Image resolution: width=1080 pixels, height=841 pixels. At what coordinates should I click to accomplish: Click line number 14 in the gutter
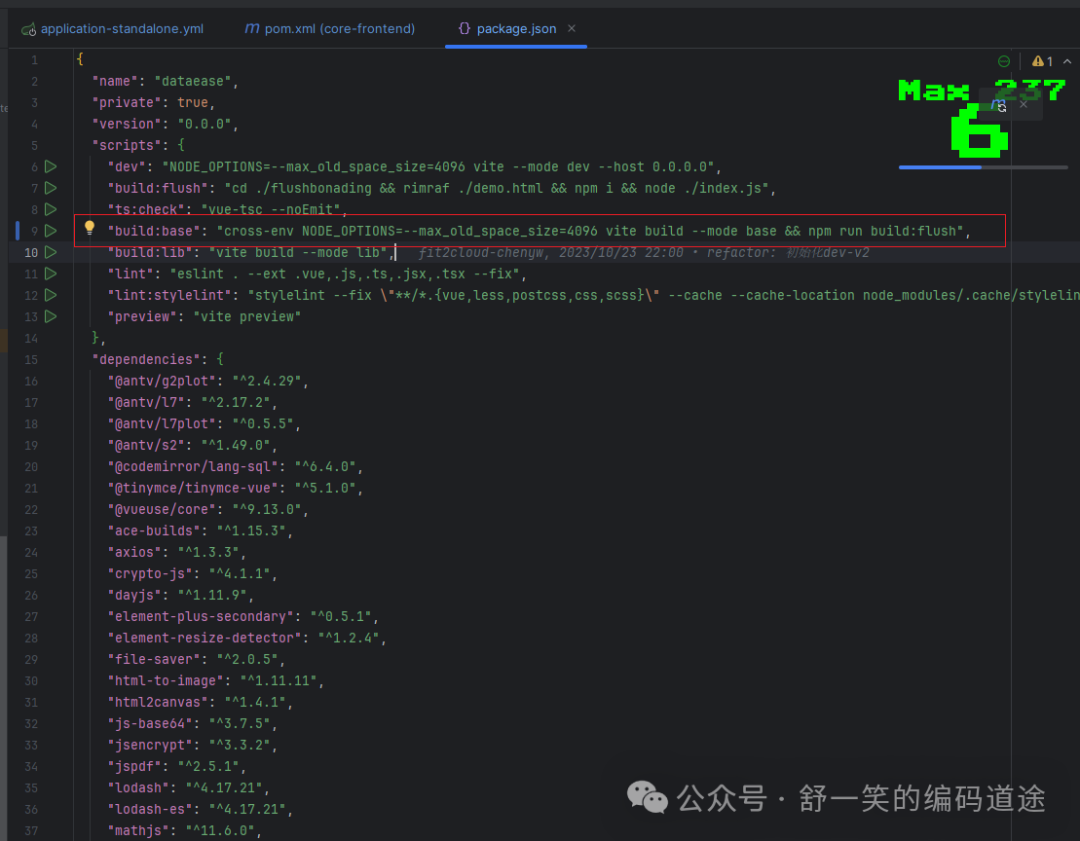click(x=31, y=338)
